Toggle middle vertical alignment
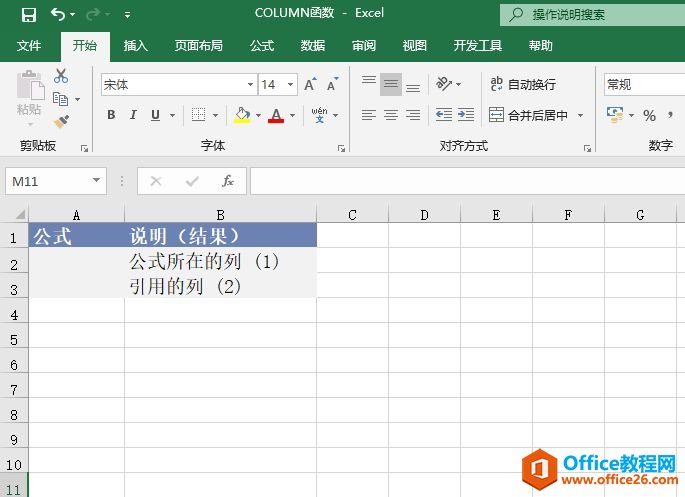The image size is (685, 497). (391, 84)
